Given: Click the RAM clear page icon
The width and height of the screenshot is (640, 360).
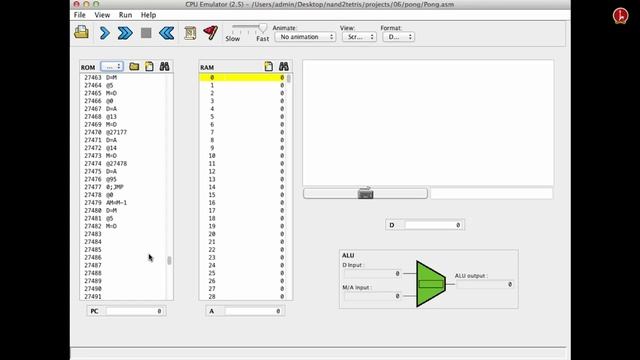Looking at the screenshot, I should pos(268,67).
